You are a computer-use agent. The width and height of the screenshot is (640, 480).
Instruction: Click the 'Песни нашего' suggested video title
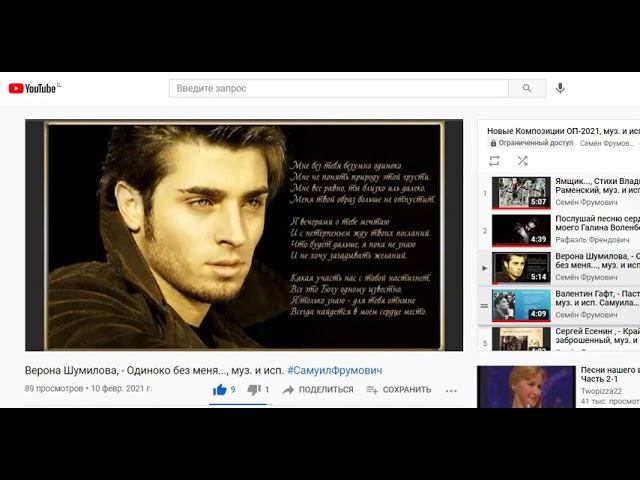[610, 374]
